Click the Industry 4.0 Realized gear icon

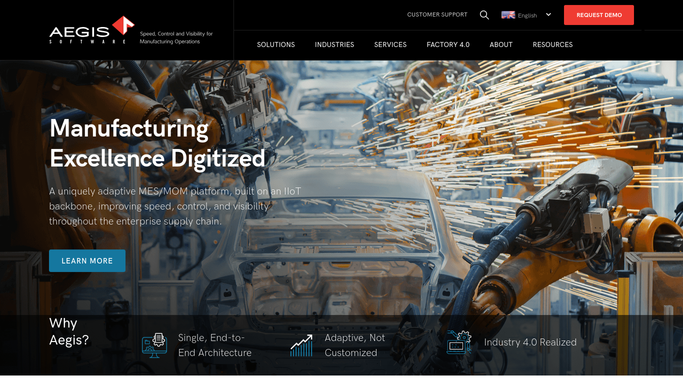tap(459, 343)
